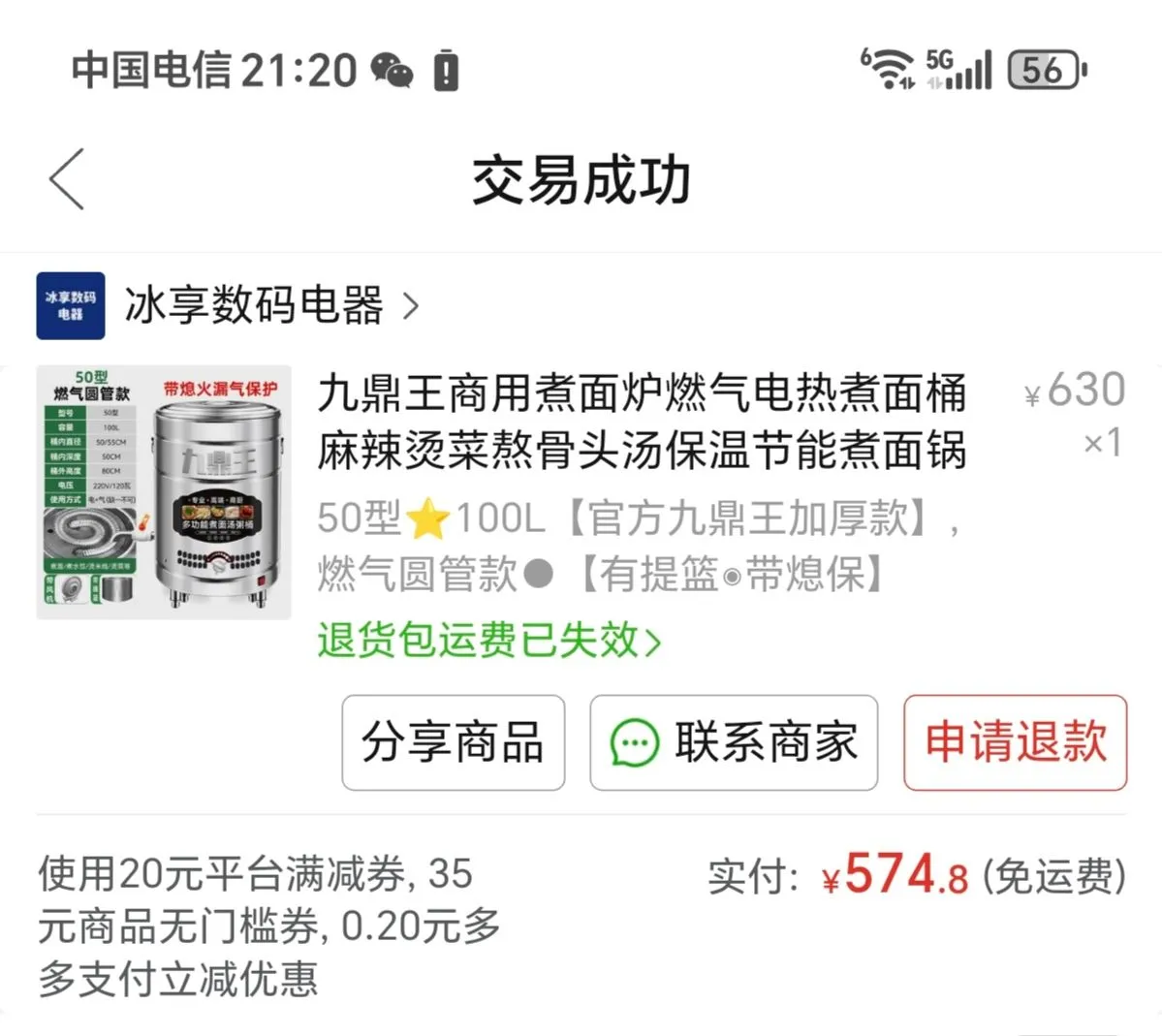Tap the 申请退款 button

click(1016, 742)
